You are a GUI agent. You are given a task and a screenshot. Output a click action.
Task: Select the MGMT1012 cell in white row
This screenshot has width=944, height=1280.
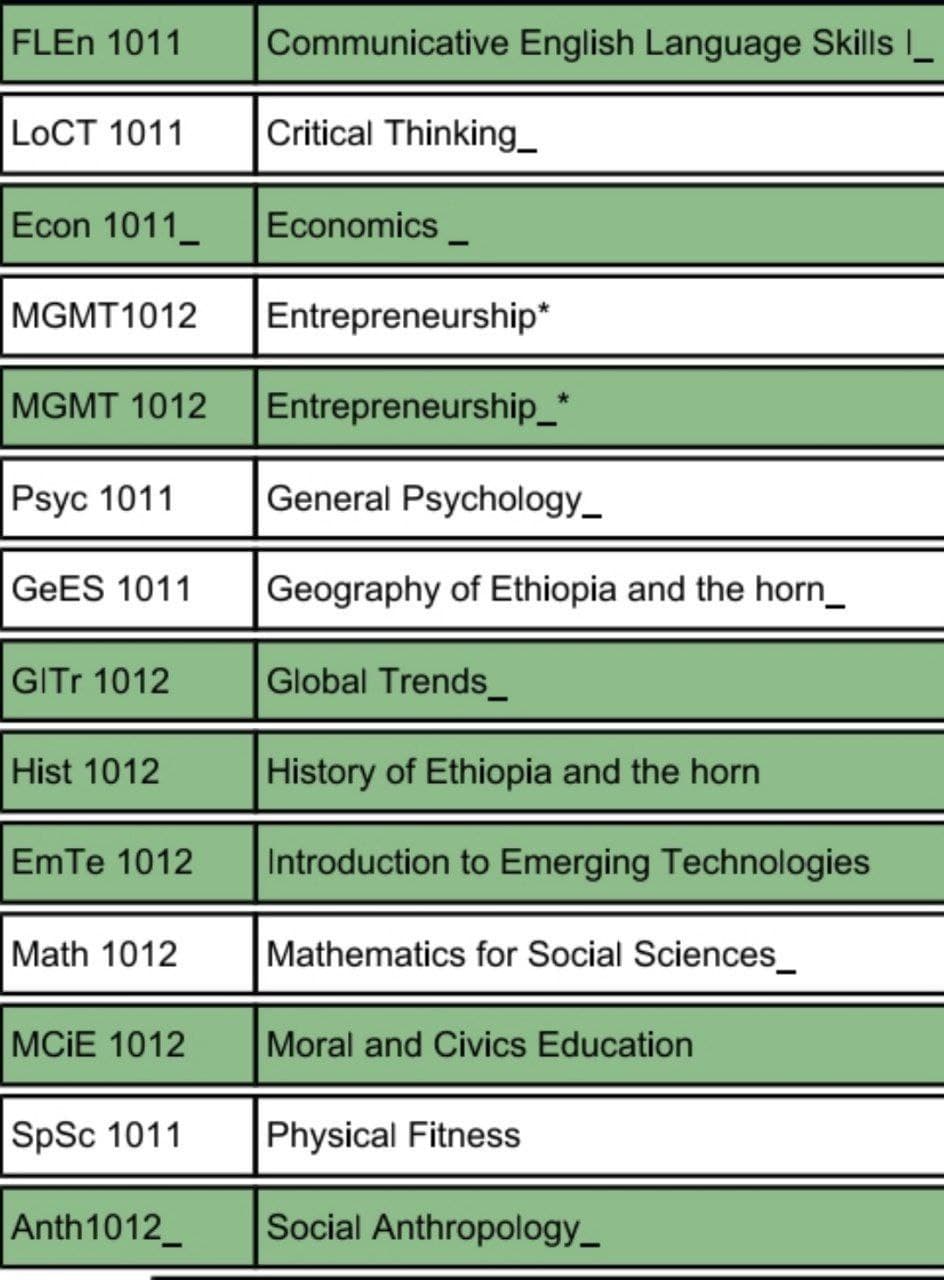127,316
